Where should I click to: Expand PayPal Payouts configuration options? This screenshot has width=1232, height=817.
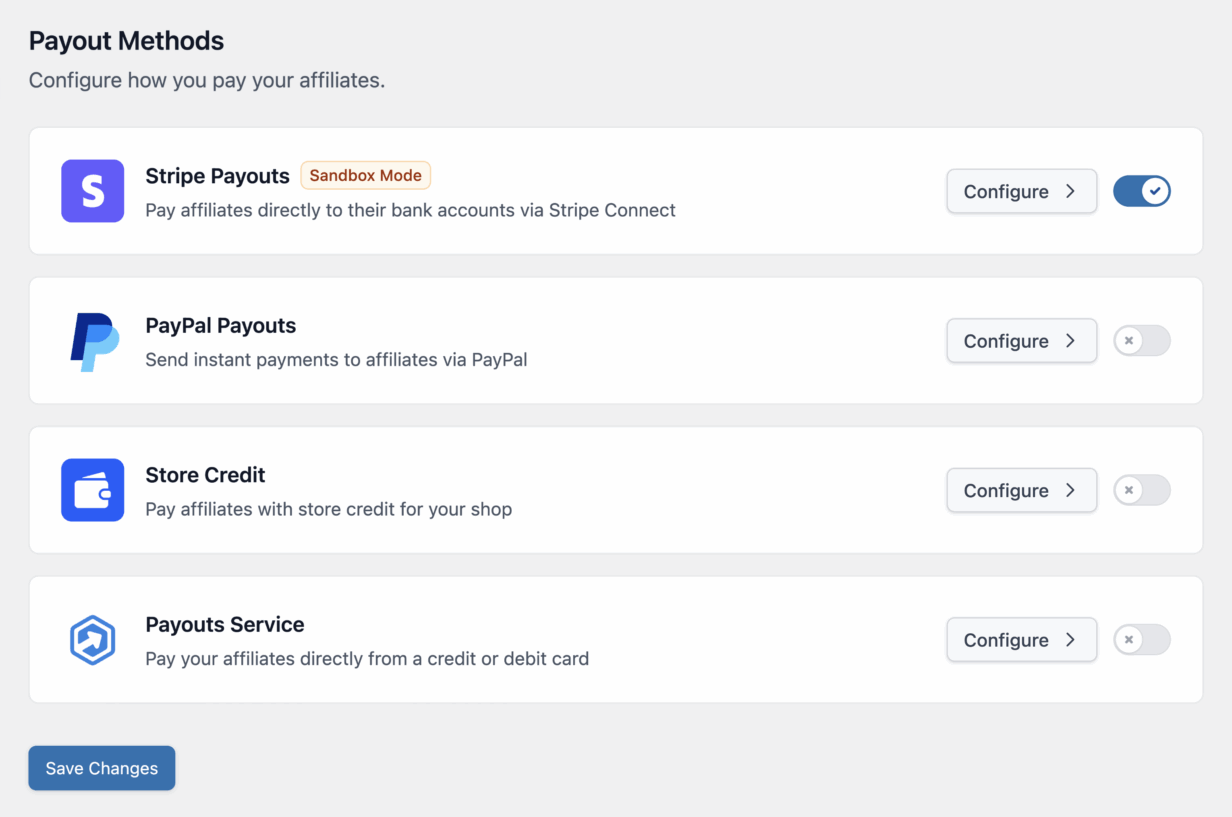pos(1021,341)
